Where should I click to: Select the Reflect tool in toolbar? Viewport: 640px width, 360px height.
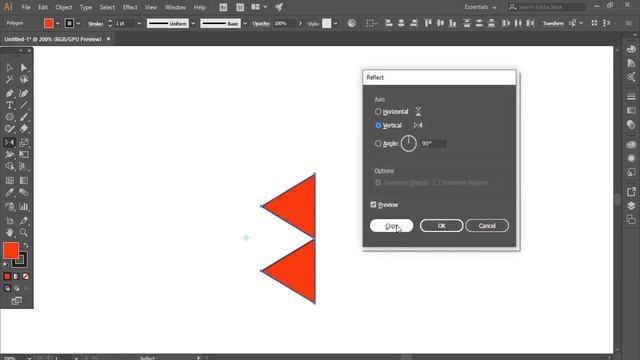pyautogui.click(x=9, y=142)
